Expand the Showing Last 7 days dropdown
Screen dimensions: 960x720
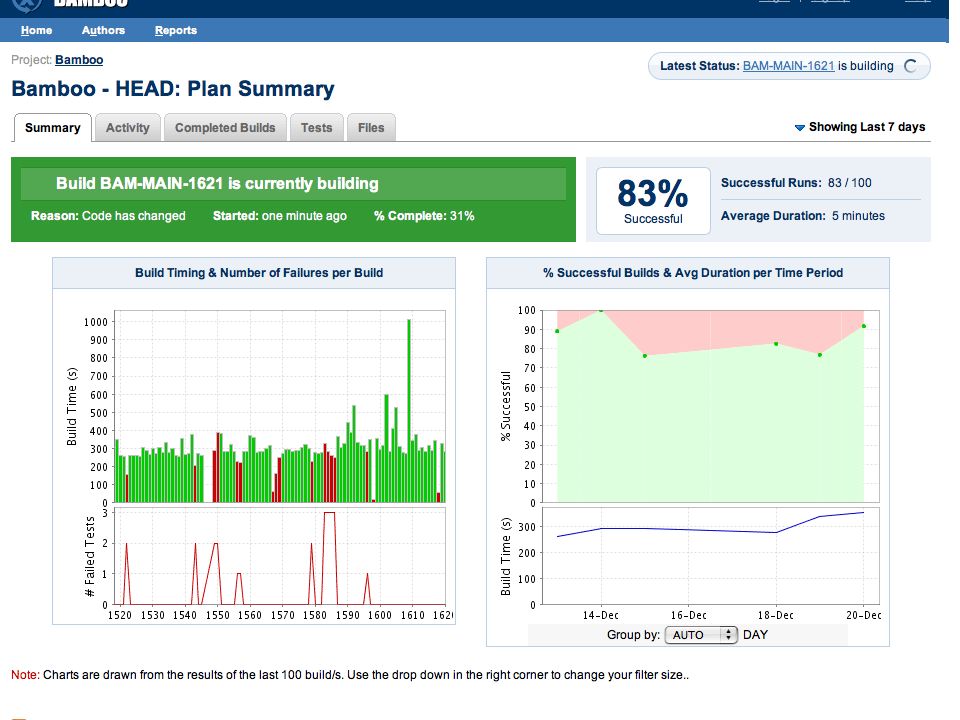[x=860, y=127]
